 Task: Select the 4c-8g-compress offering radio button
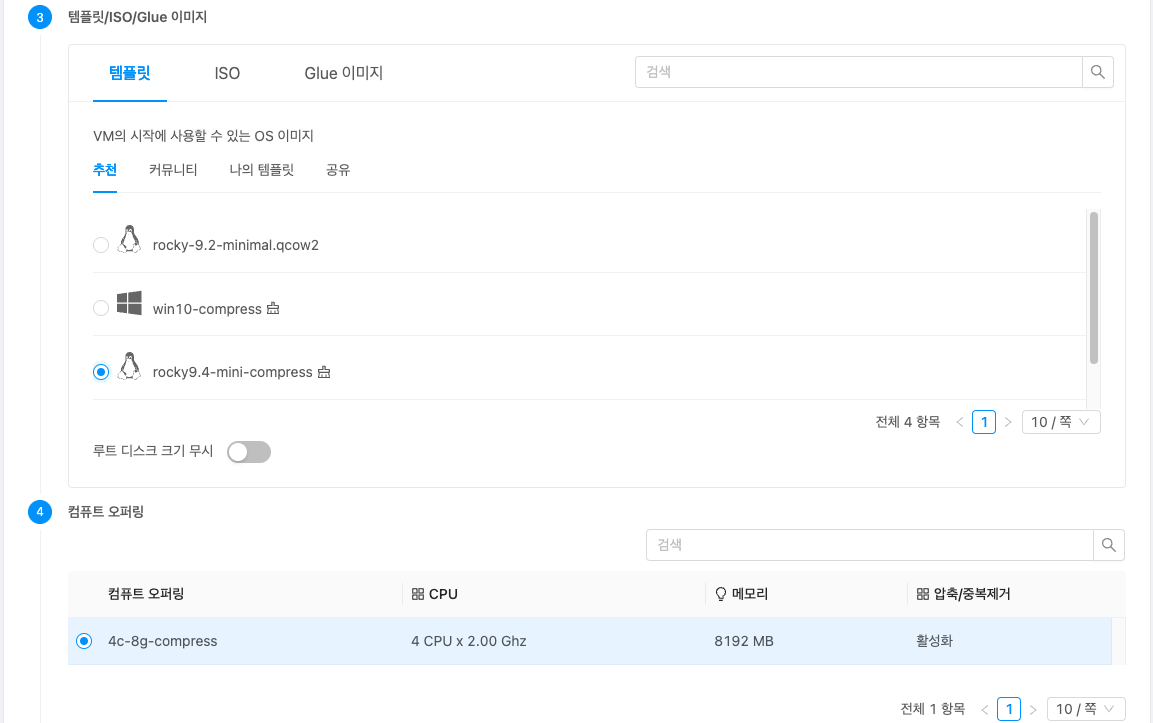84,641
